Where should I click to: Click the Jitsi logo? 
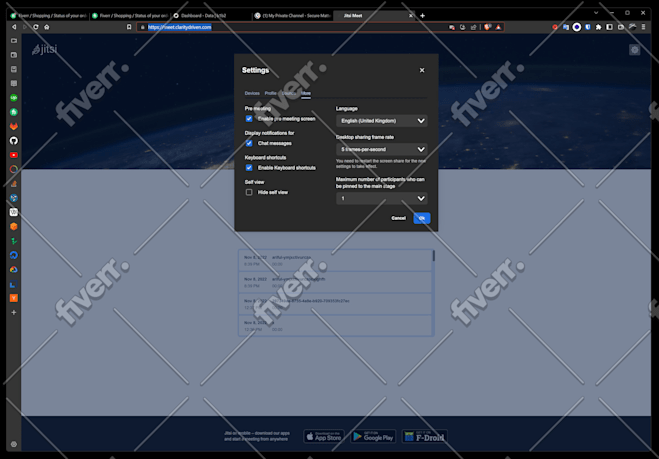[x=44, y=49]
